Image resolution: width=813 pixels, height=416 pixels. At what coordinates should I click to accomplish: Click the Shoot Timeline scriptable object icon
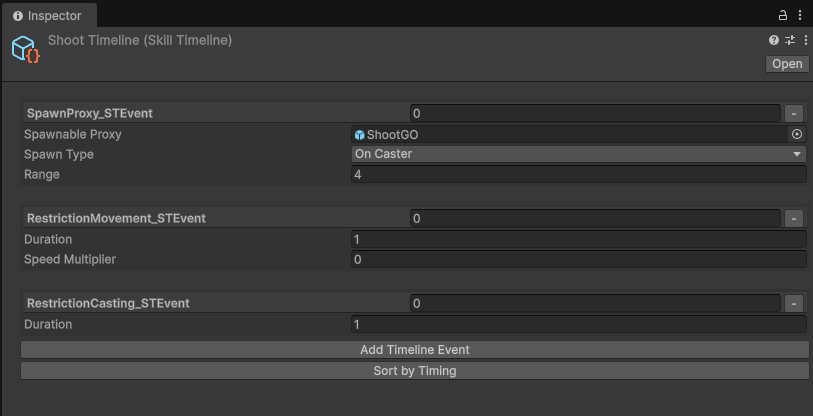[x=25, y=49]
